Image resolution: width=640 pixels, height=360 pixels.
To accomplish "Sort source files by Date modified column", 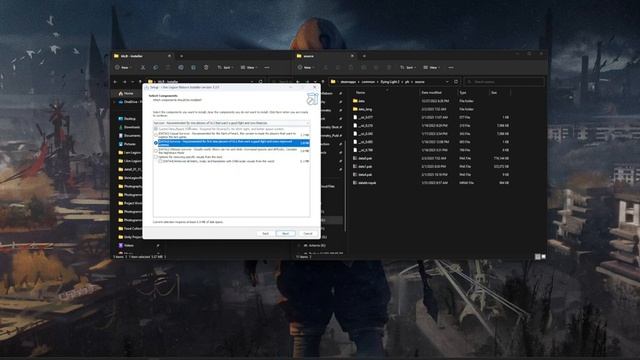I will [432, 93].
